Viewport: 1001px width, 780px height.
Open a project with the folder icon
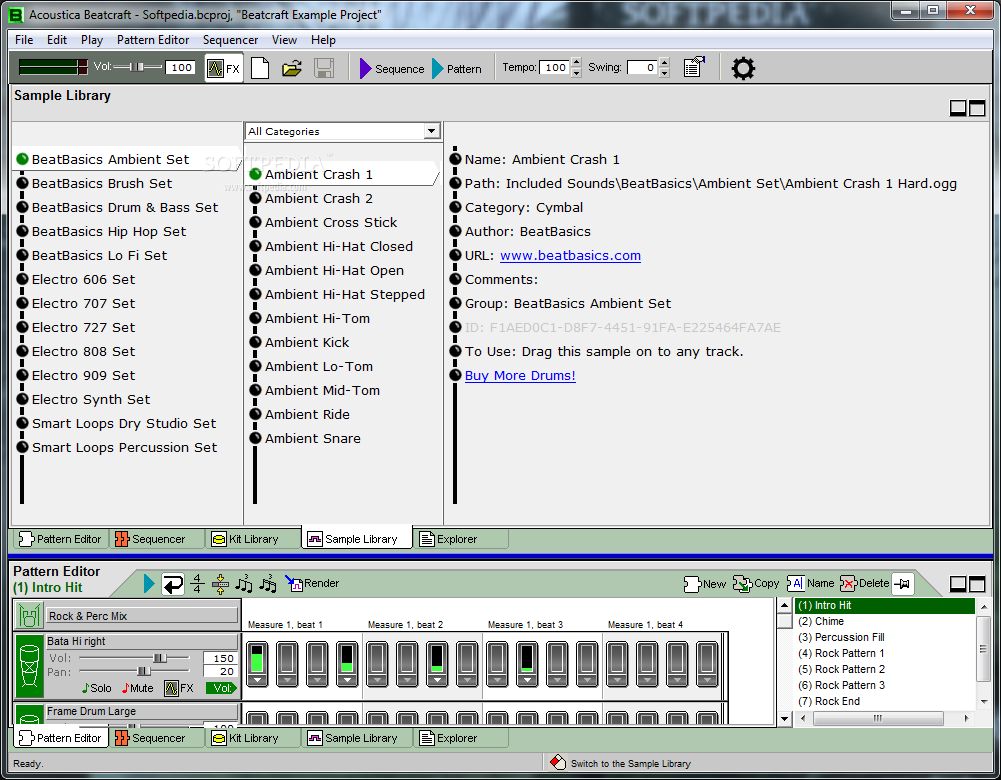tap(292, 68)
